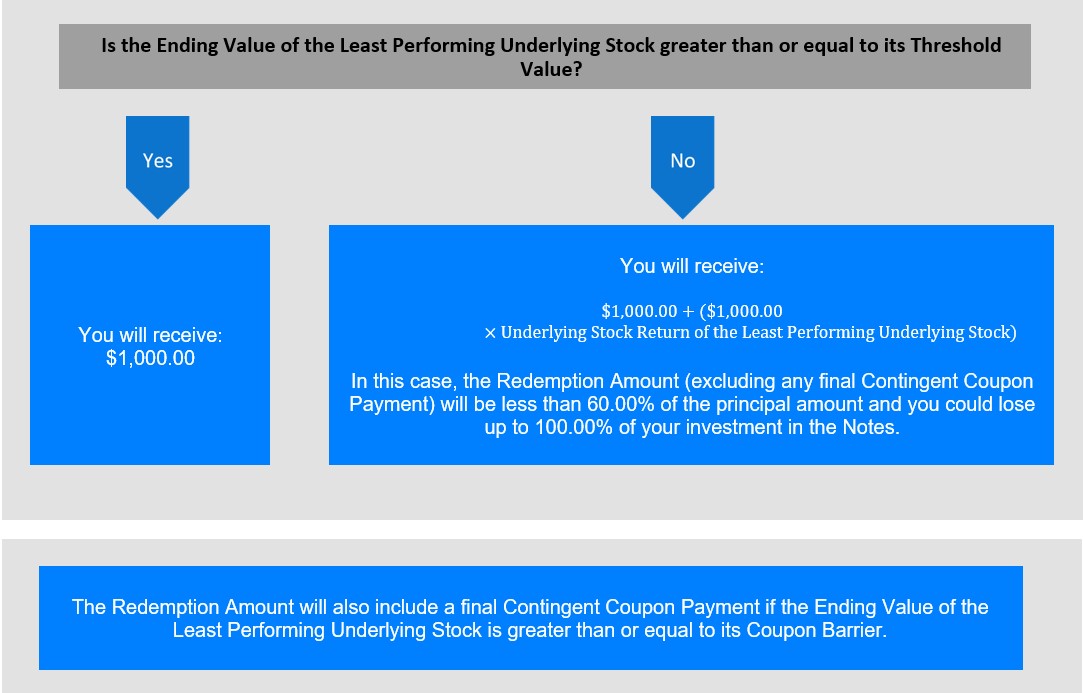Click the No arrow label
Viewport: 1083px width, 693px height.
(682, 161)
